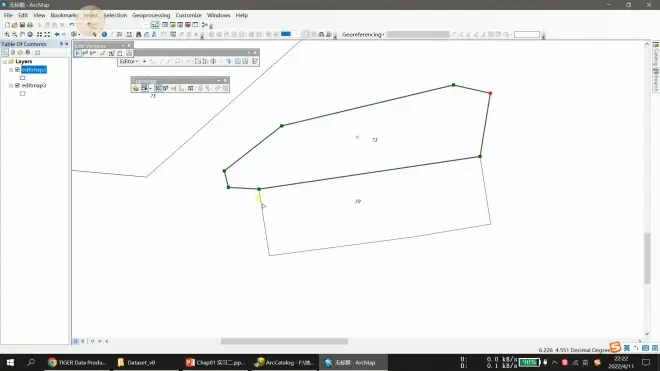Viewport: 660px width, 371px height.
Task: Select the Identify tool
Action: coord(104,35)
